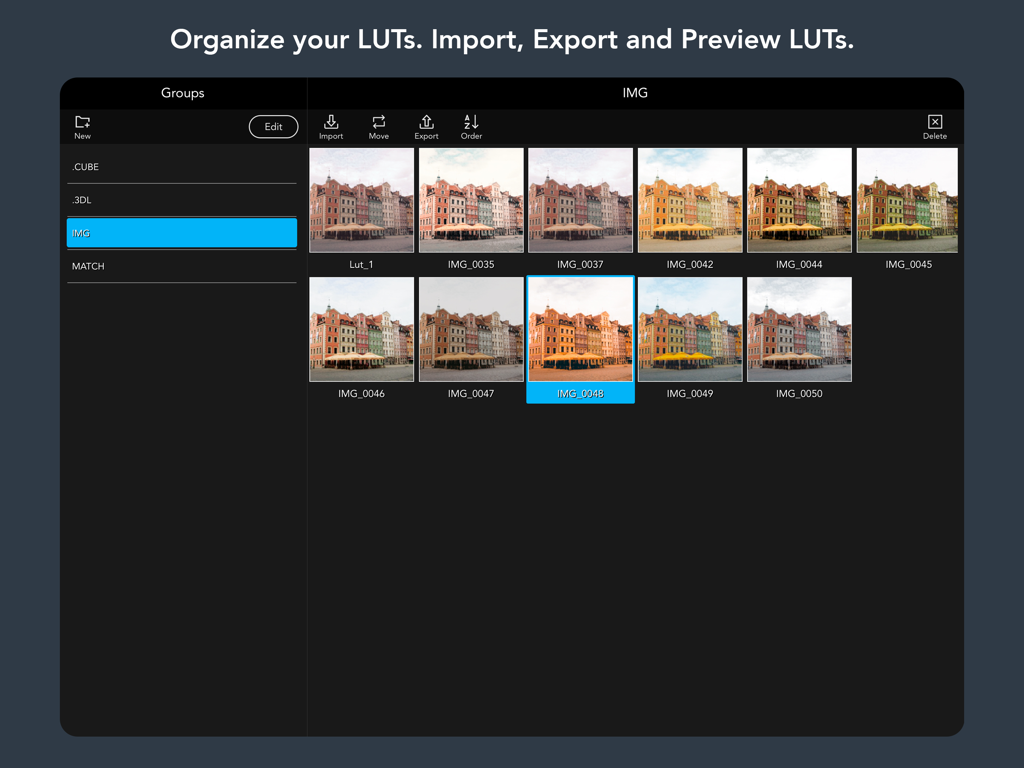The width and height of the screenshot is (1024, 768).
Task: Select the highlighted IMG group
Action: (181, 232)
